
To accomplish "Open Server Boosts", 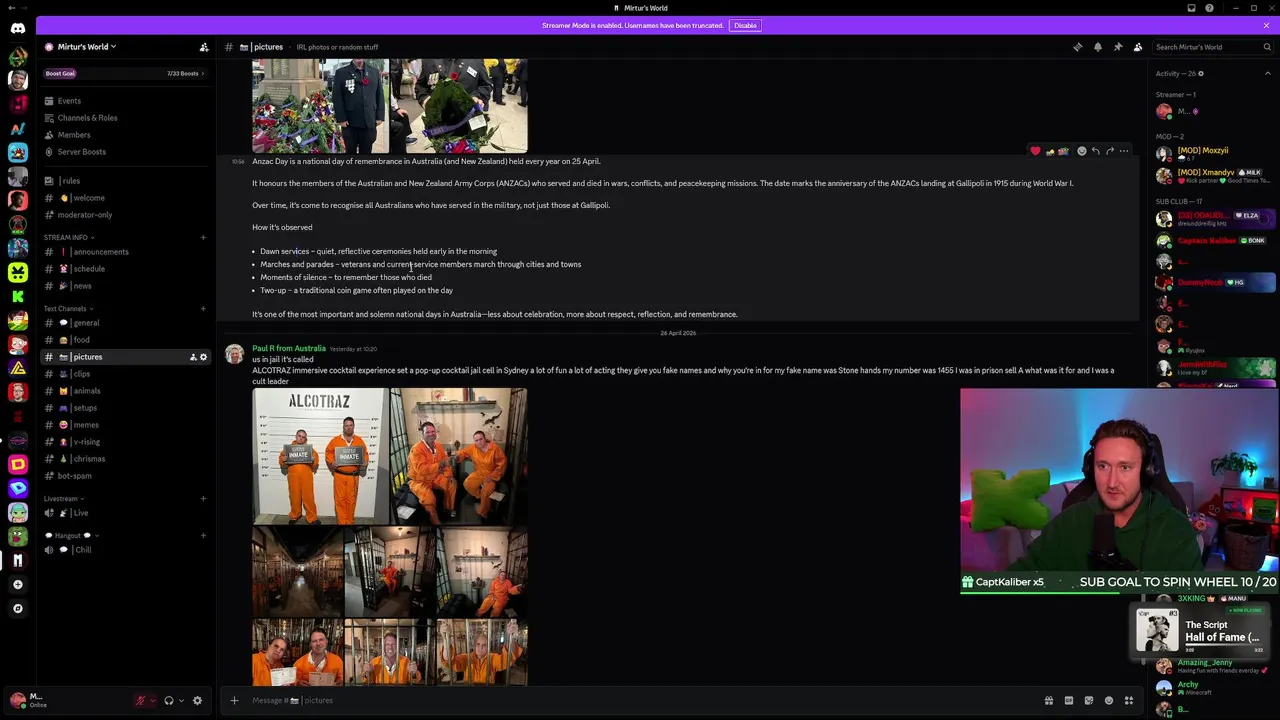I will coord(125,152).
